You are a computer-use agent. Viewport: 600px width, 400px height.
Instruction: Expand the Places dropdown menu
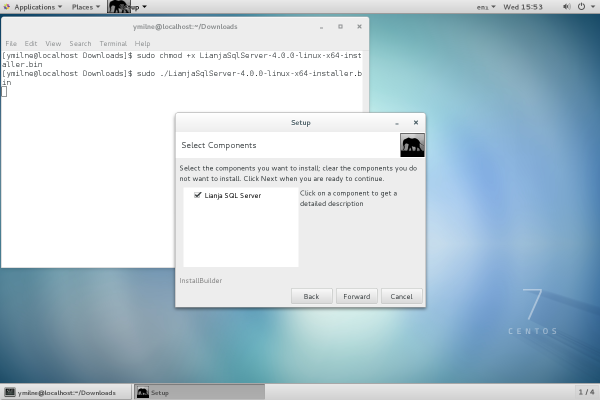click(88, 7)
